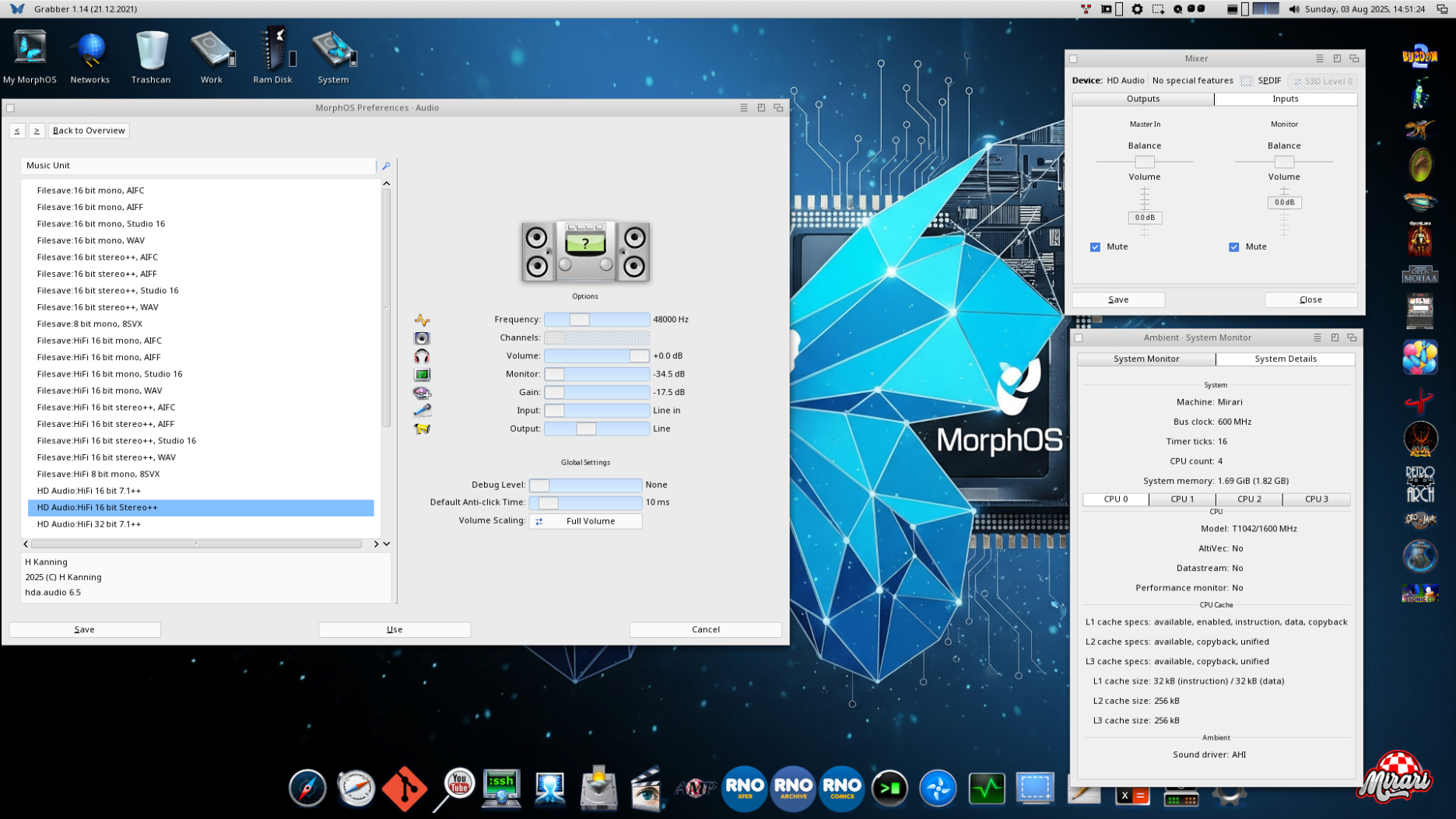Click the Use button

(x=395, y=629)
